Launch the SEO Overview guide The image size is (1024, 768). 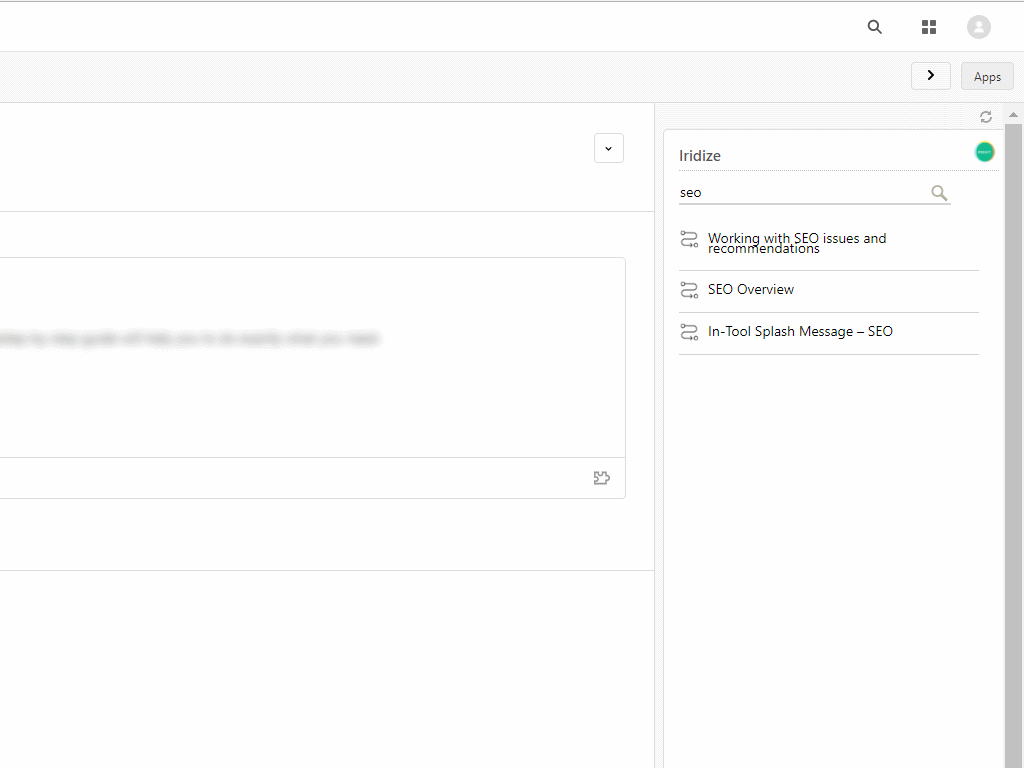(750, 290)
